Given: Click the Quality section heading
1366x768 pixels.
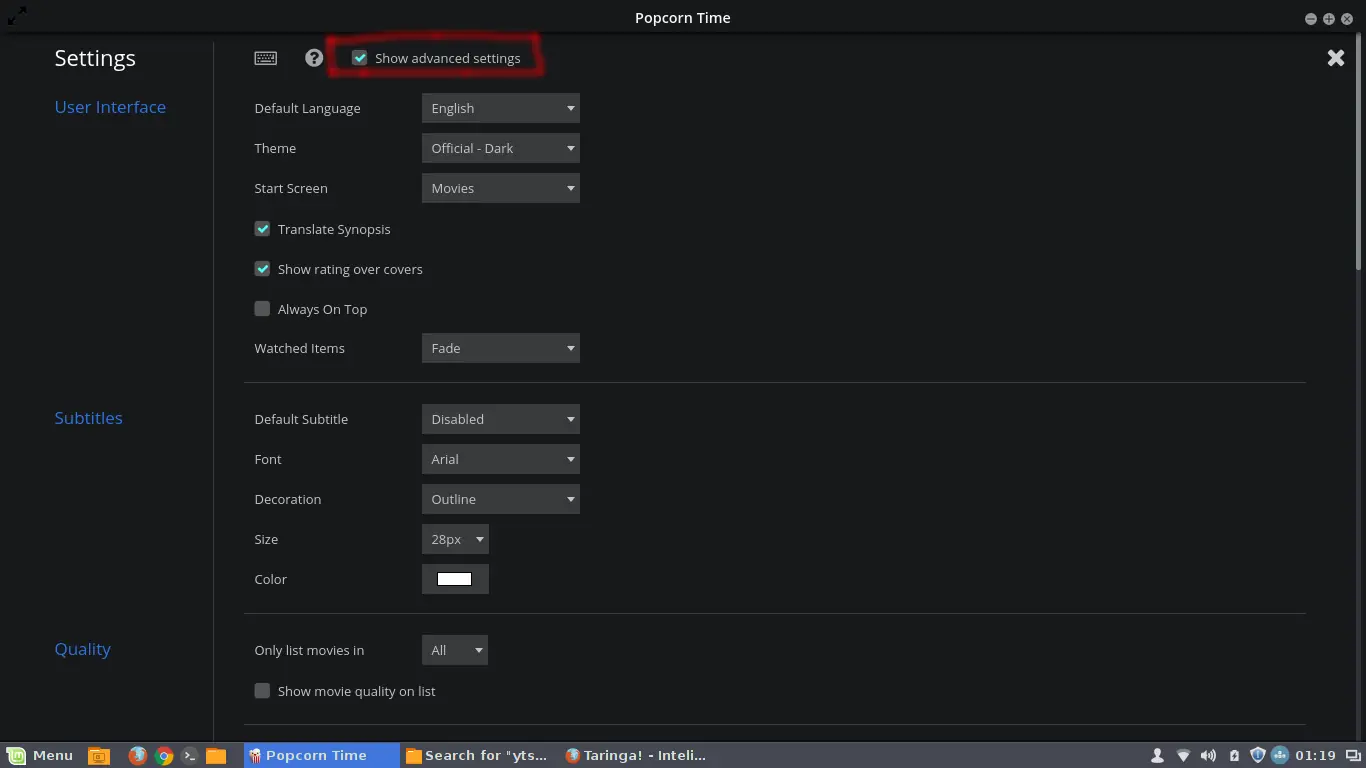Looking at the screenshot, I should 82,649.
